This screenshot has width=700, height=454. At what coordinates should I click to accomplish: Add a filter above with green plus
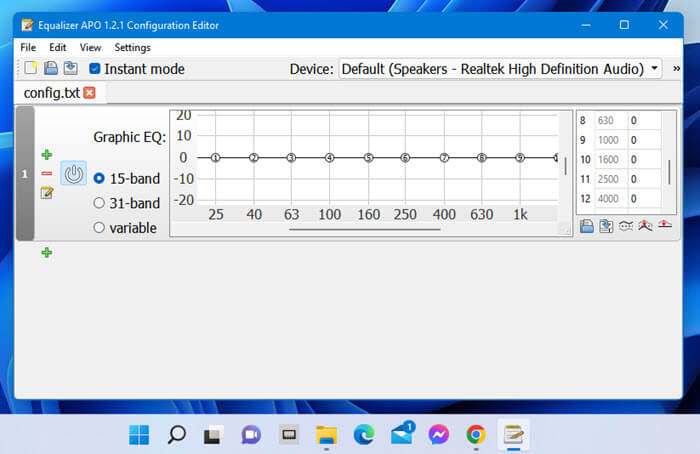pos(47,155)
